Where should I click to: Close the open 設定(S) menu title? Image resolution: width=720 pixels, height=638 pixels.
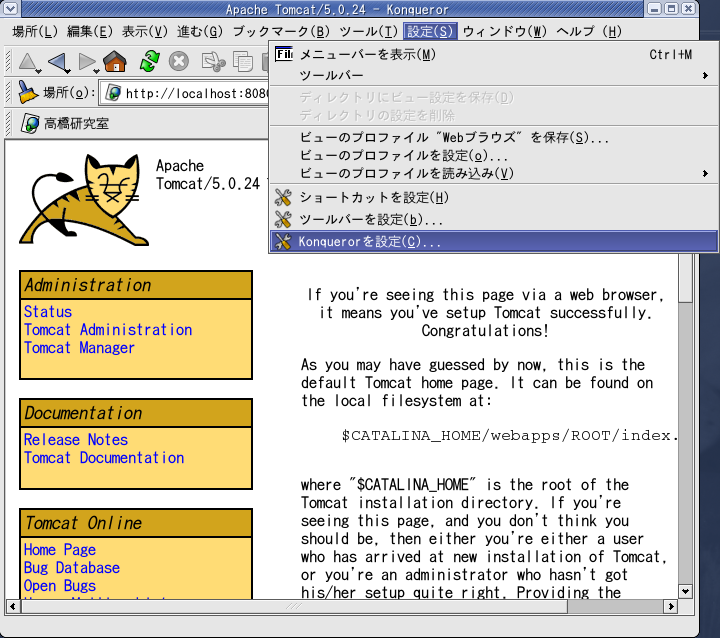point(430,31)
